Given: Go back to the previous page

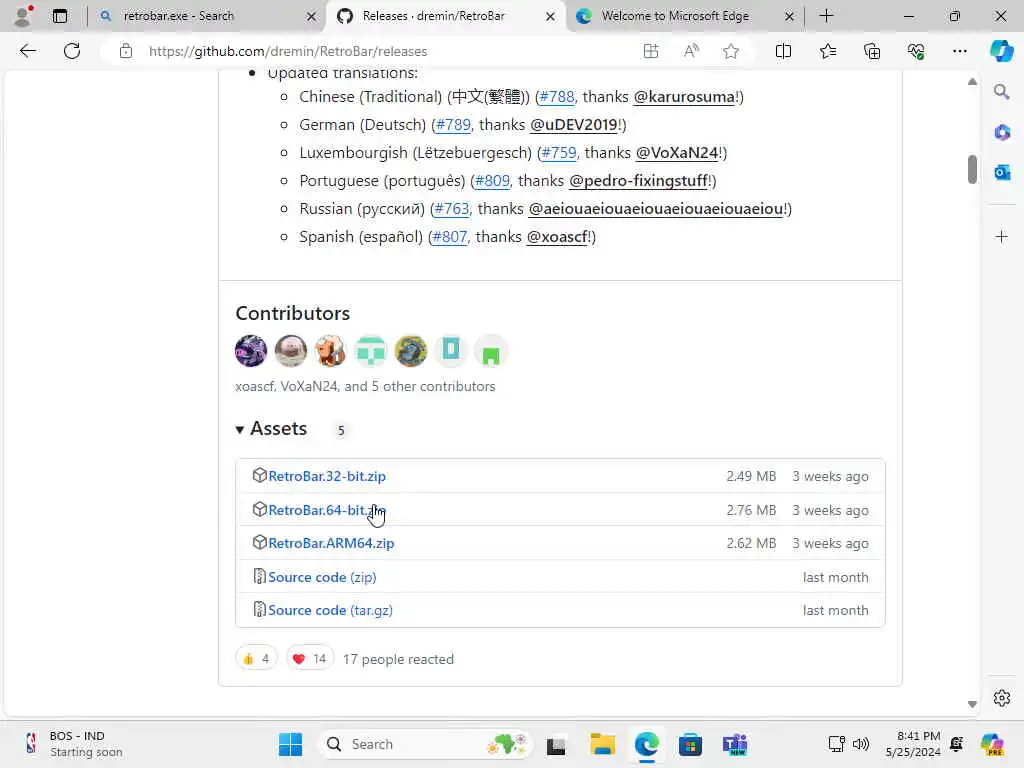Looking at the screenshot, I should coord(27,51).
